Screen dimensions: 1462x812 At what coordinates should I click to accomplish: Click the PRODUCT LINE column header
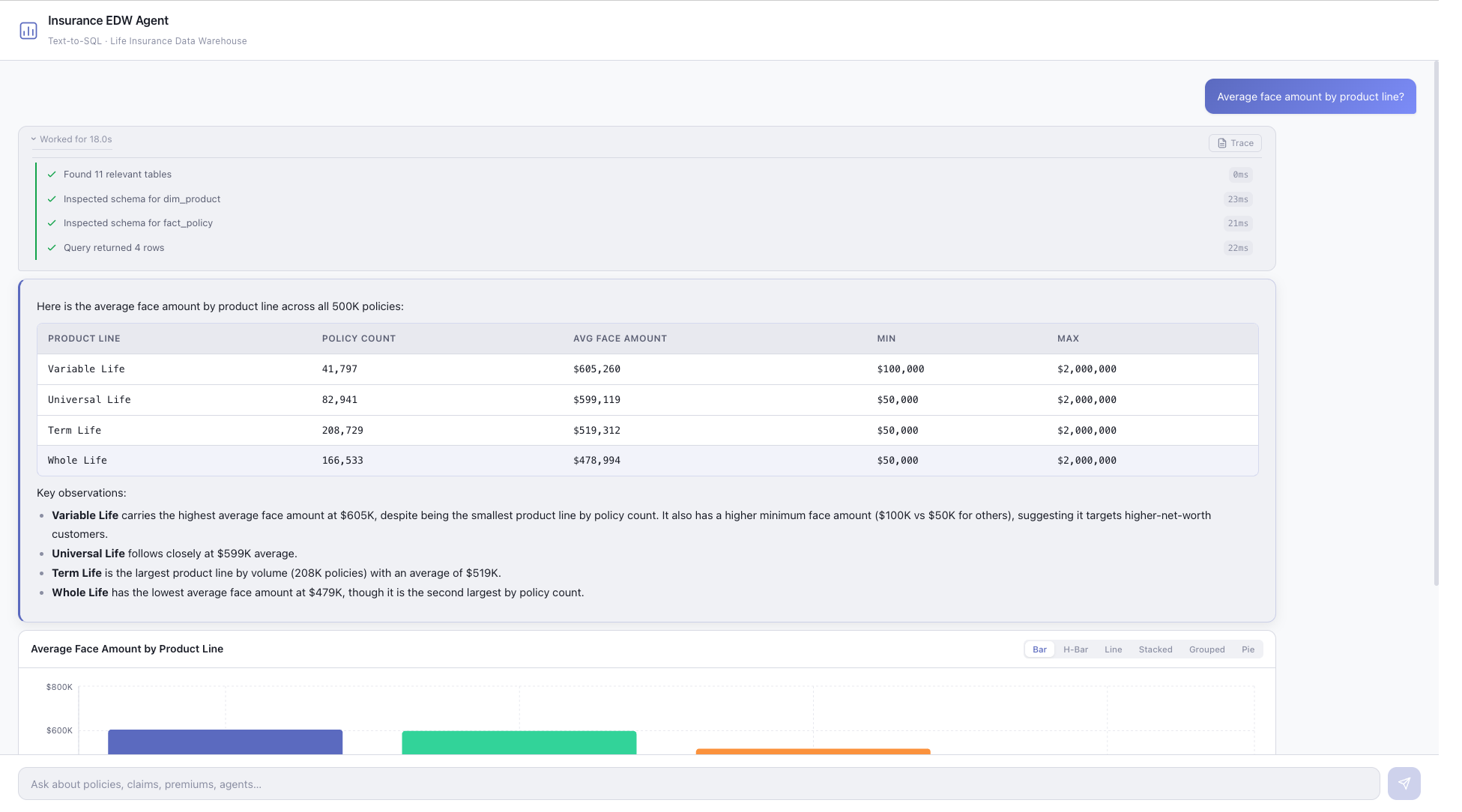[x=84, y=339]
